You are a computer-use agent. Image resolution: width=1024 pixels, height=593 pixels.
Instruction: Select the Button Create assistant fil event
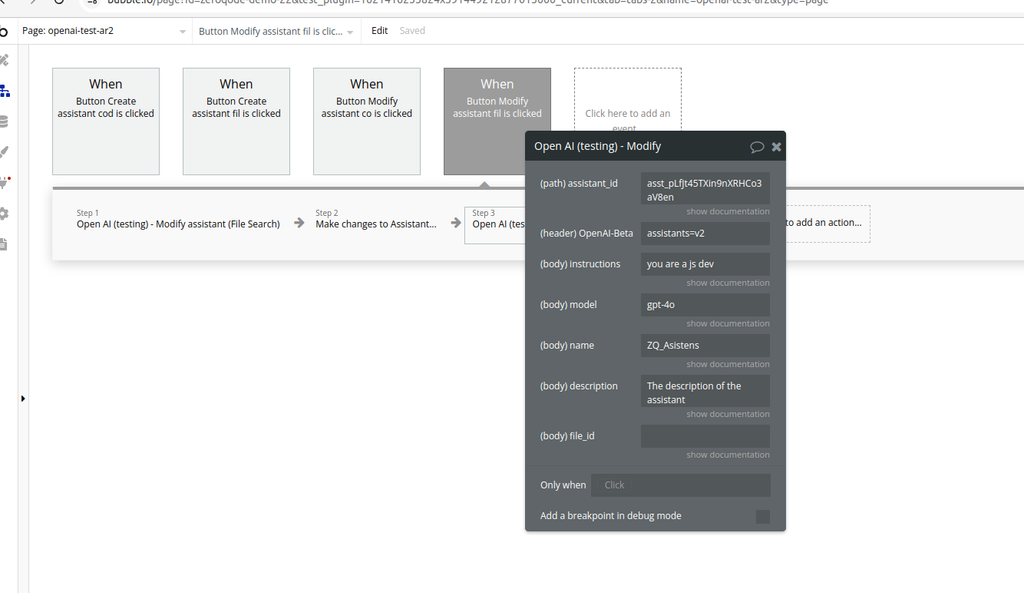point(236,121)
